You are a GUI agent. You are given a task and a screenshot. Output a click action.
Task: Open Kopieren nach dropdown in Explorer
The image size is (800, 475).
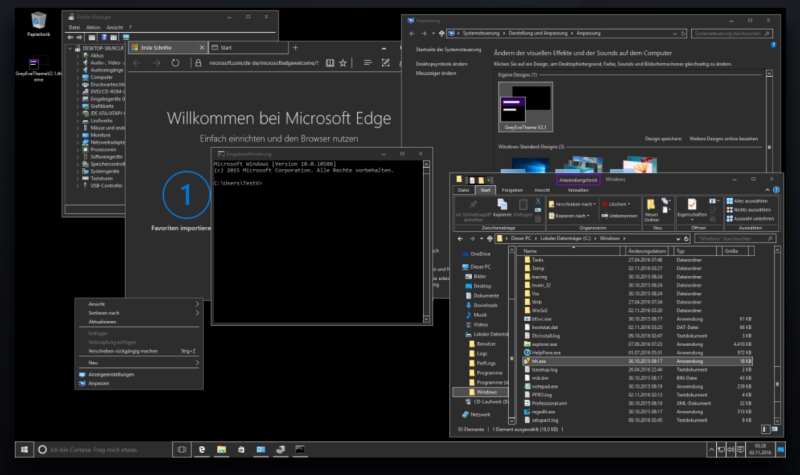(569, 216)
